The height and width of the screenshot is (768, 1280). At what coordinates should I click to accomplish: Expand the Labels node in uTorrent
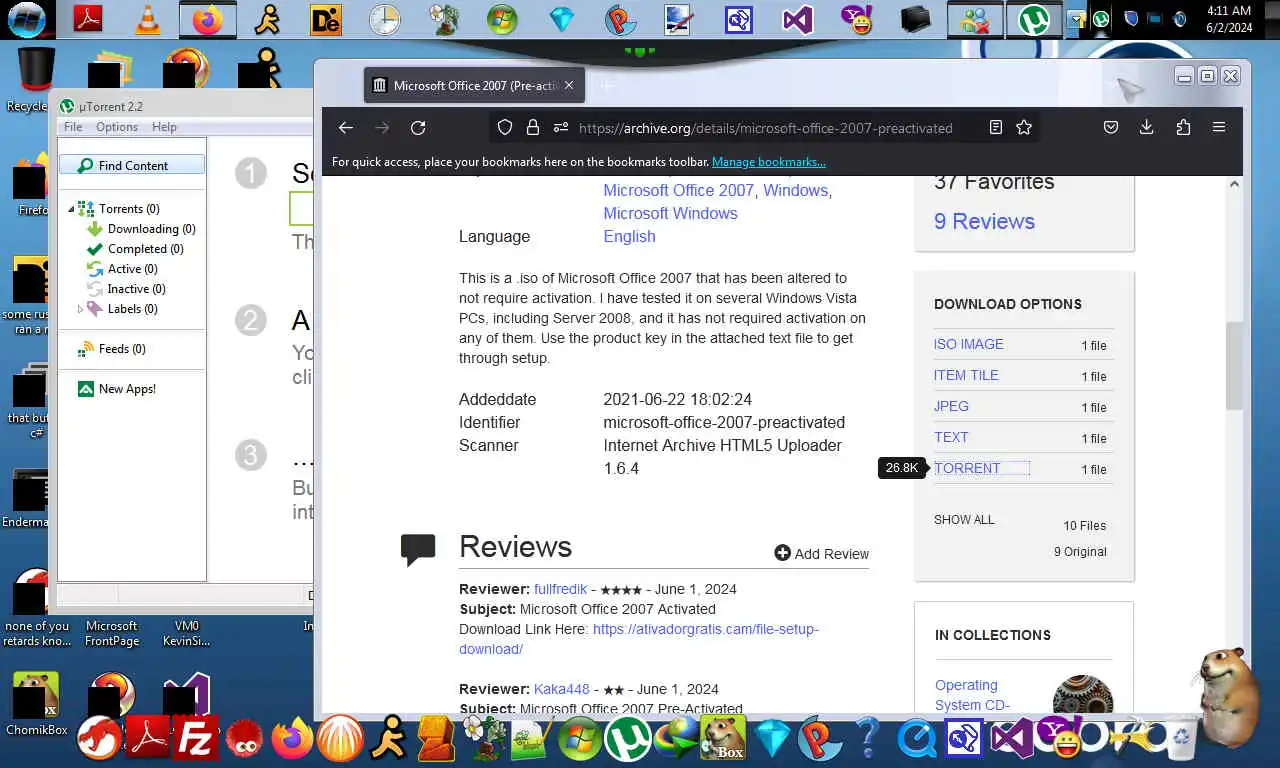[x=80, y=309]
